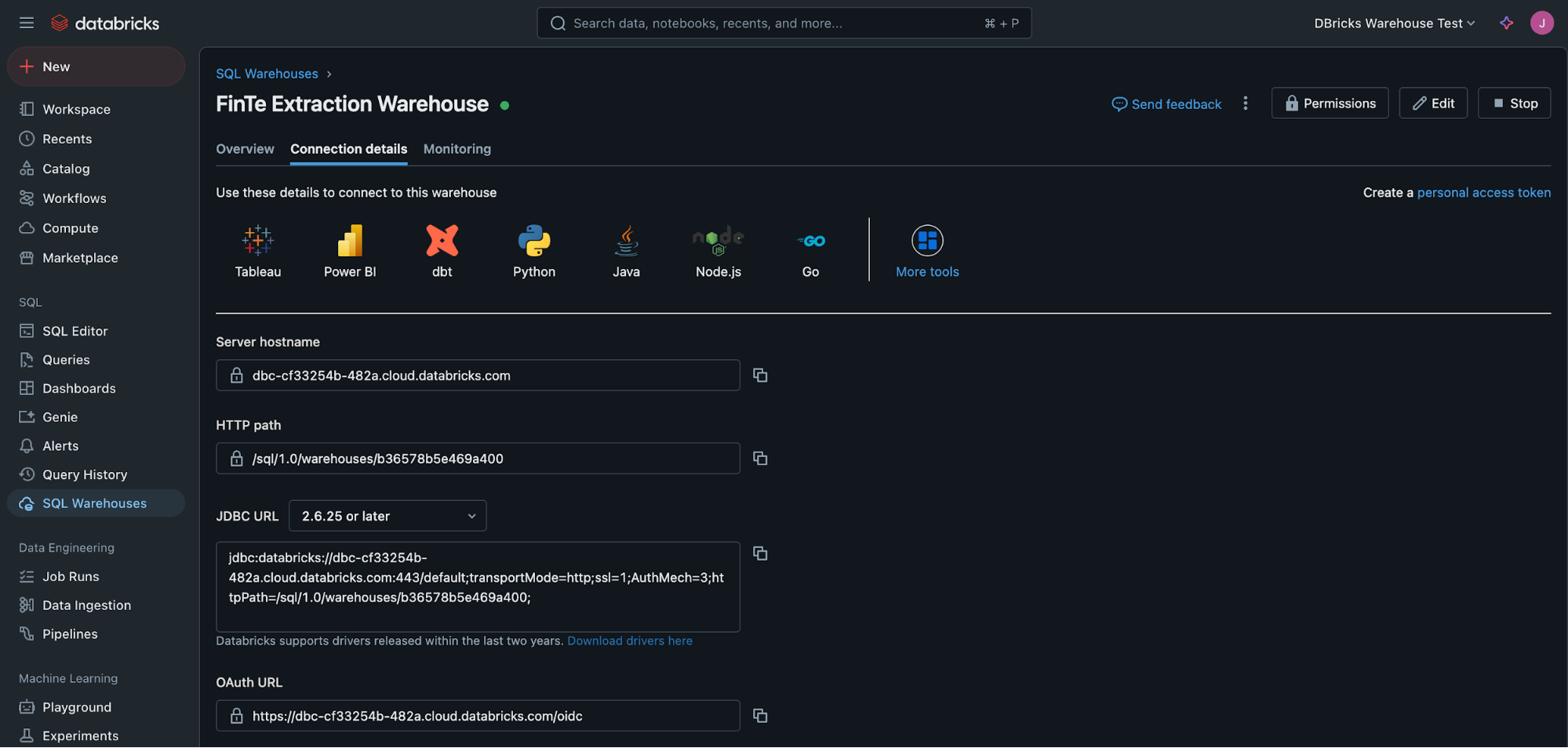Expand the JDBC URL driver version dropdown

387,516
